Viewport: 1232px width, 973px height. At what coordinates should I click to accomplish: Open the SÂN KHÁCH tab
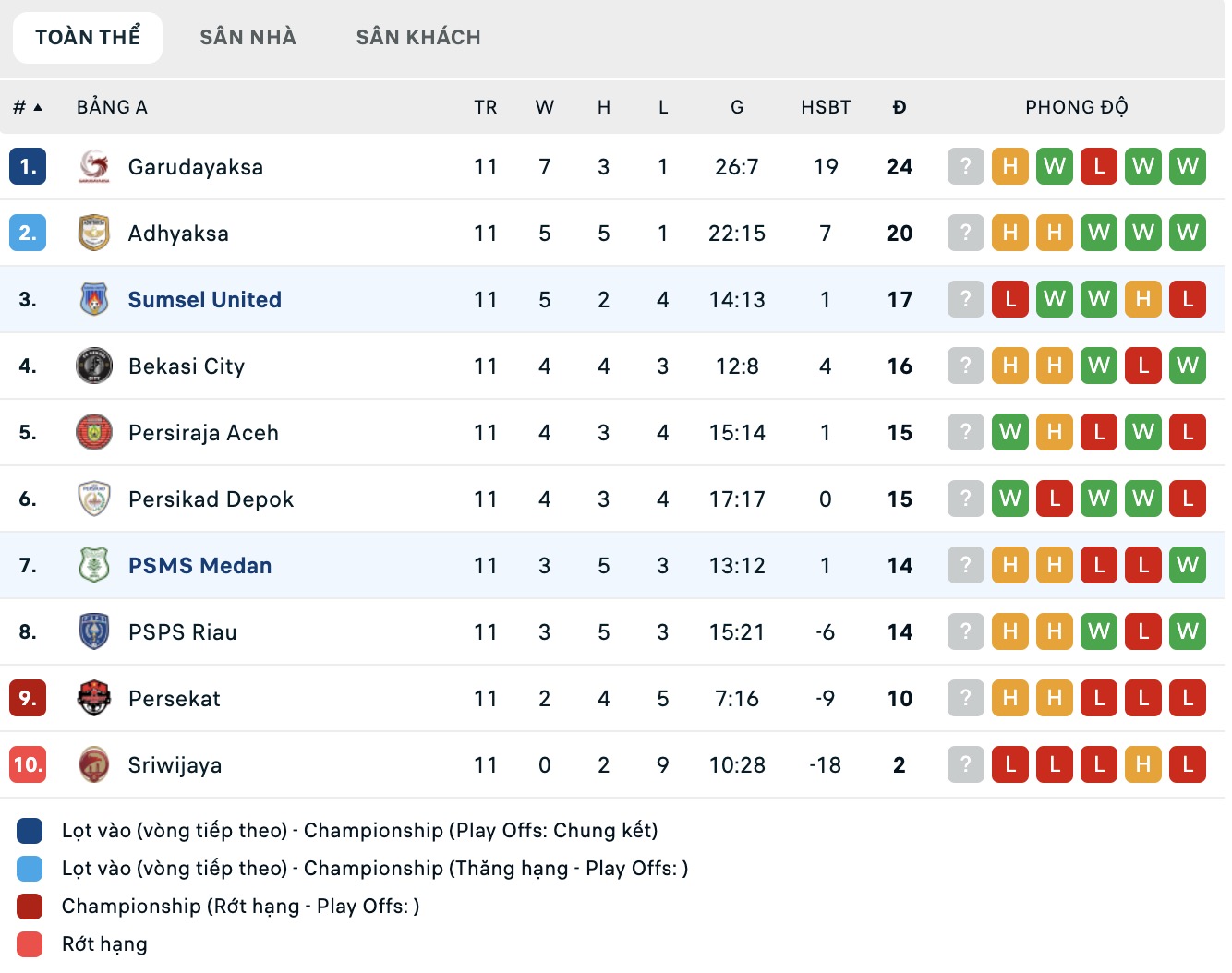pyautogui.click(x=417, y=36)
